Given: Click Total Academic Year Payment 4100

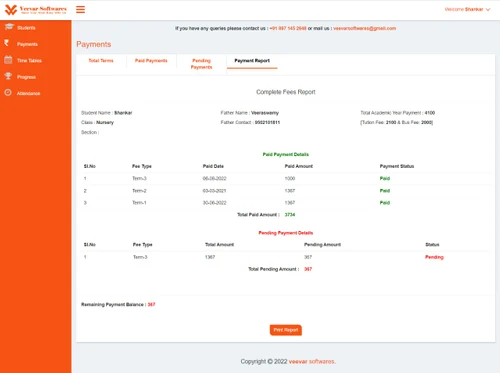Looking at the screenshot, I should click(398, 113).
